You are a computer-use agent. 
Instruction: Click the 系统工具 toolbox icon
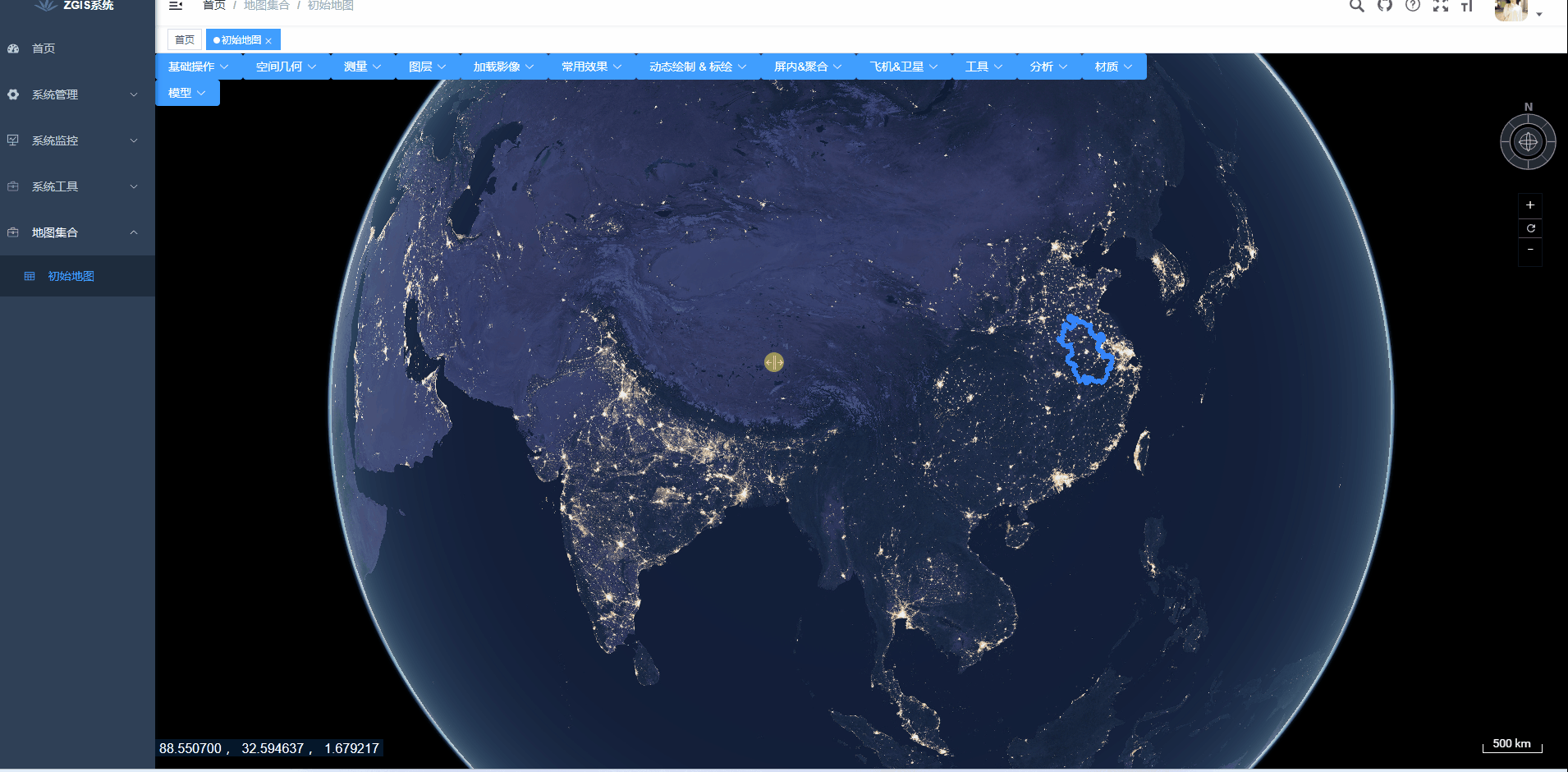pos(13,186)
